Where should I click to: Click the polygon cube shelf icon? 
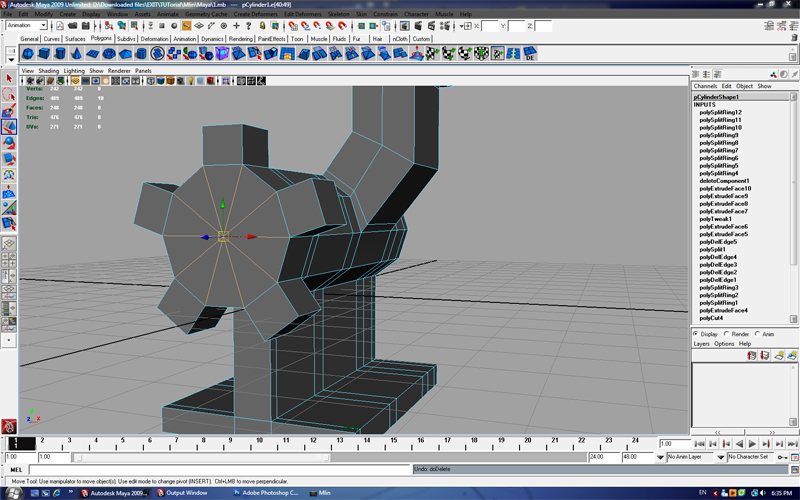45,53
